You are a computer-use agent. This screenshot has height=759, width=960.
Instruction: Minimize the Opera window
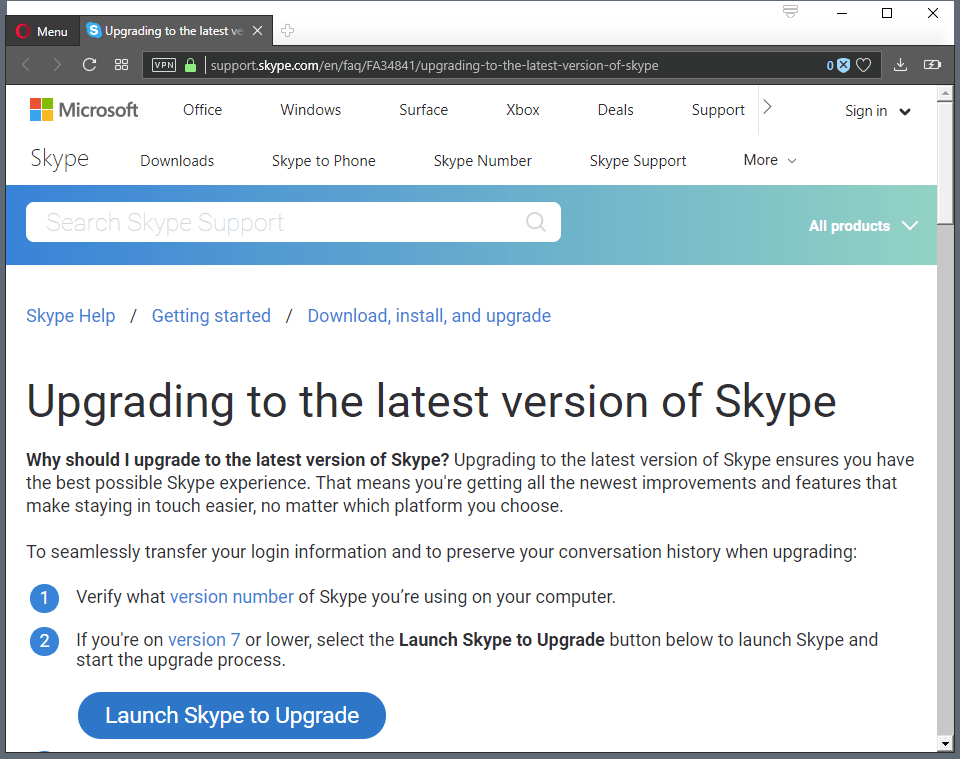coord(842,13)
